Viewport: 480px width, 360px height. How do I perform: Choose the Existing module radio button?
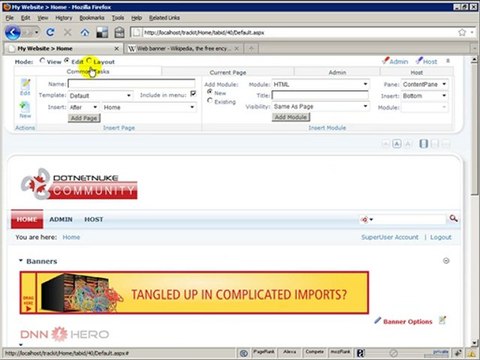pos(210,100)
